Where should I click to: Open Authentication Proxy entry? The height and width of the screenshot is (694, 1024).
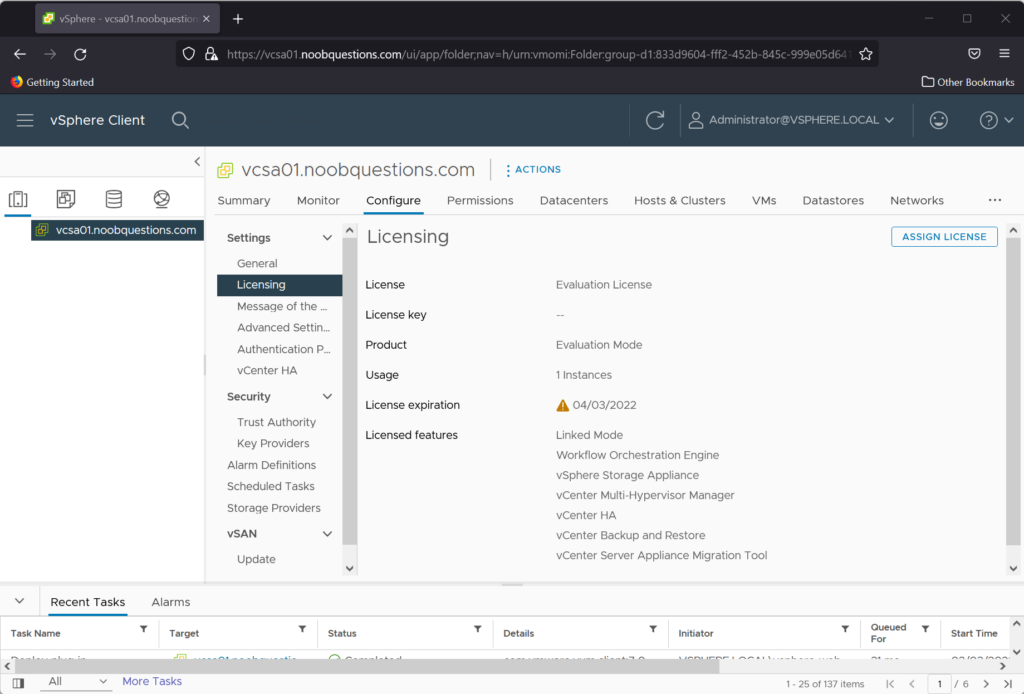click(x=283, y=349)
